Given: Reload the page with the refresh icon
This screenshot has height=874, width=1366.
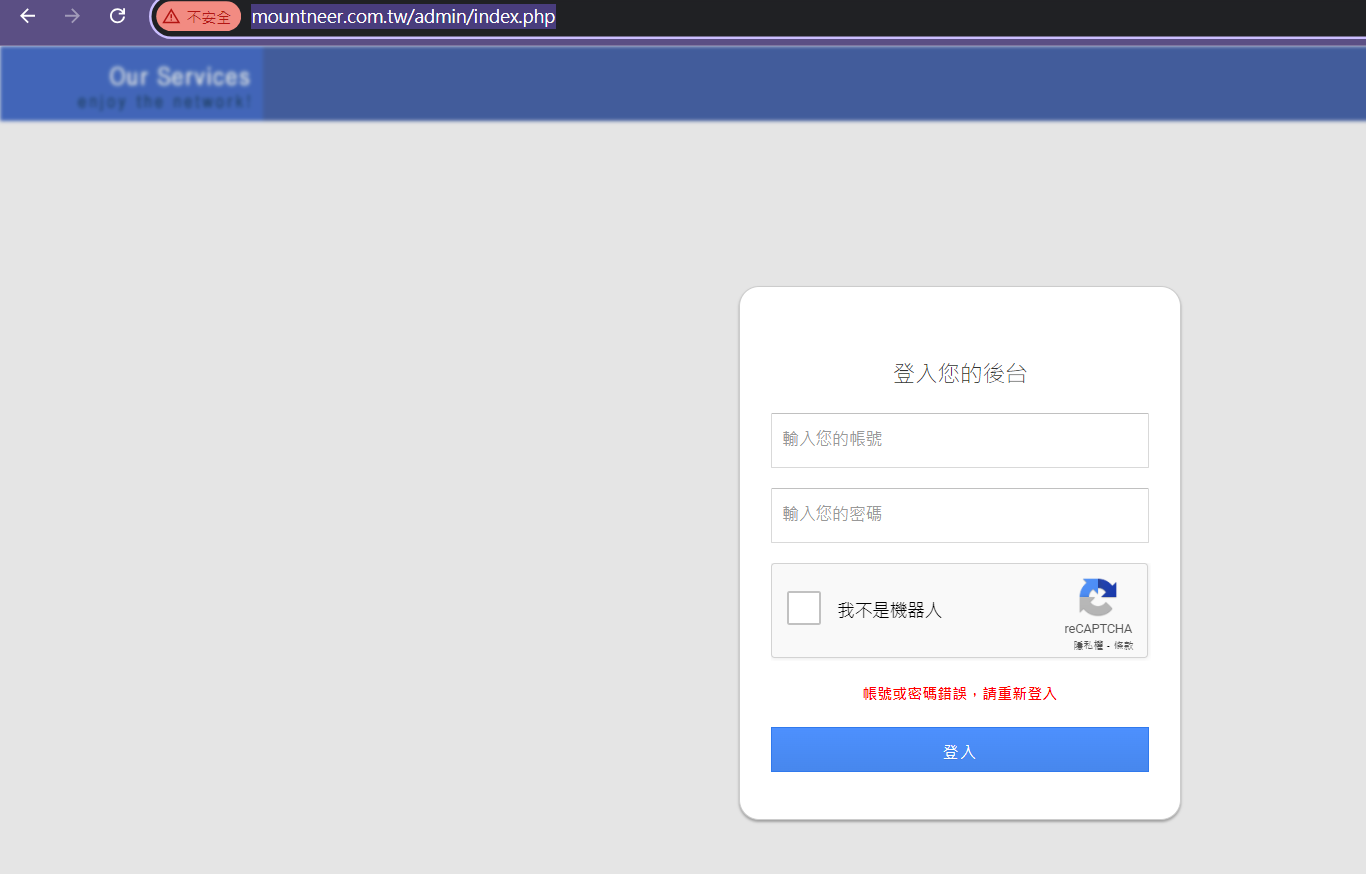Looking at the screenshot, I should [x=117, y=16].
